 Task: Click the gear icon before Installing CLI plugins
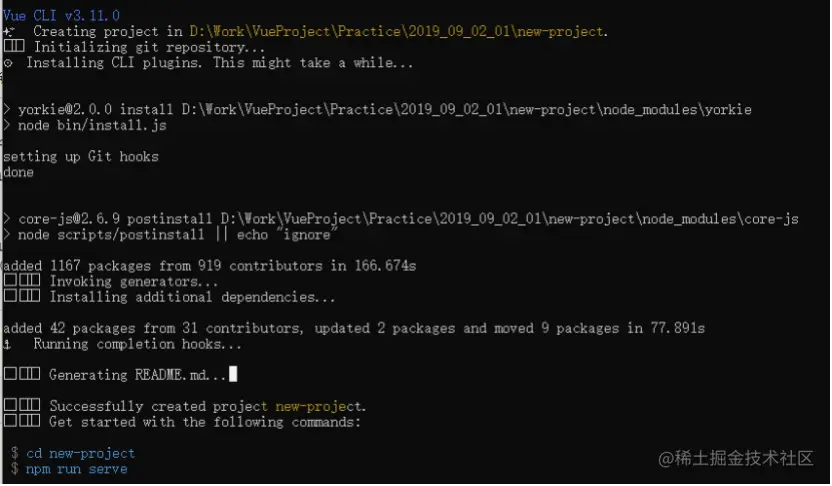click(x=8, y=63)
